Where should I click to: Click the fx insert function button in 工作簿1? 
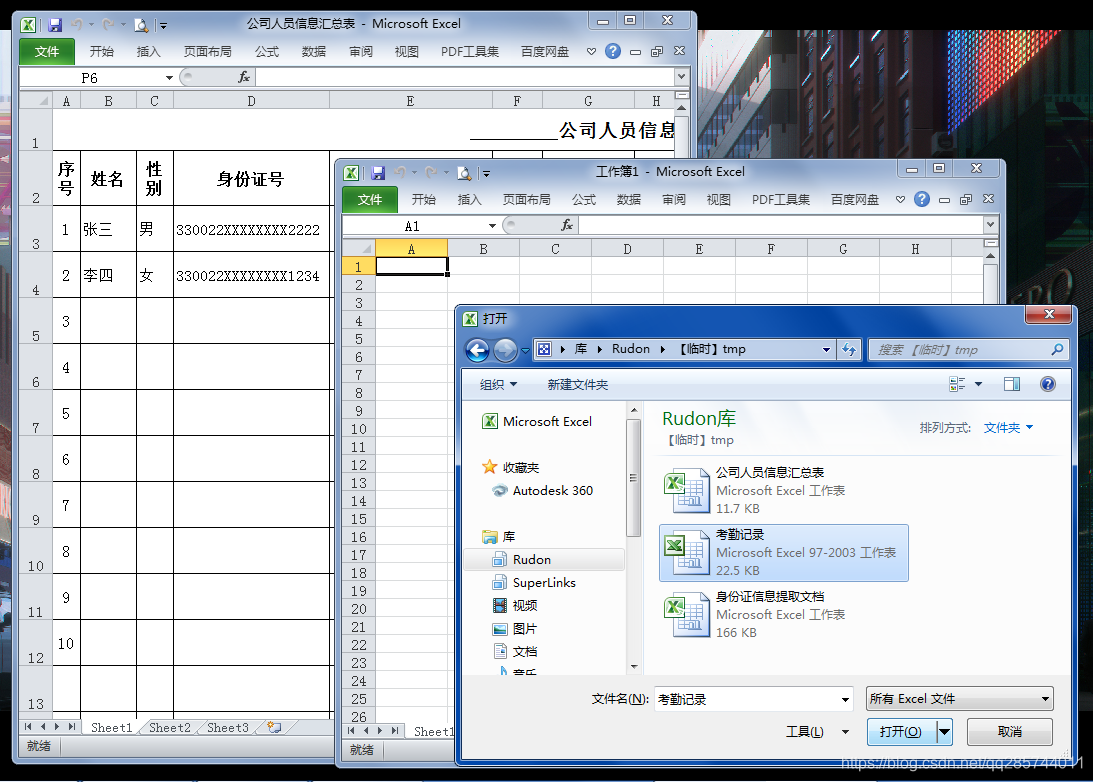(567, 225)
